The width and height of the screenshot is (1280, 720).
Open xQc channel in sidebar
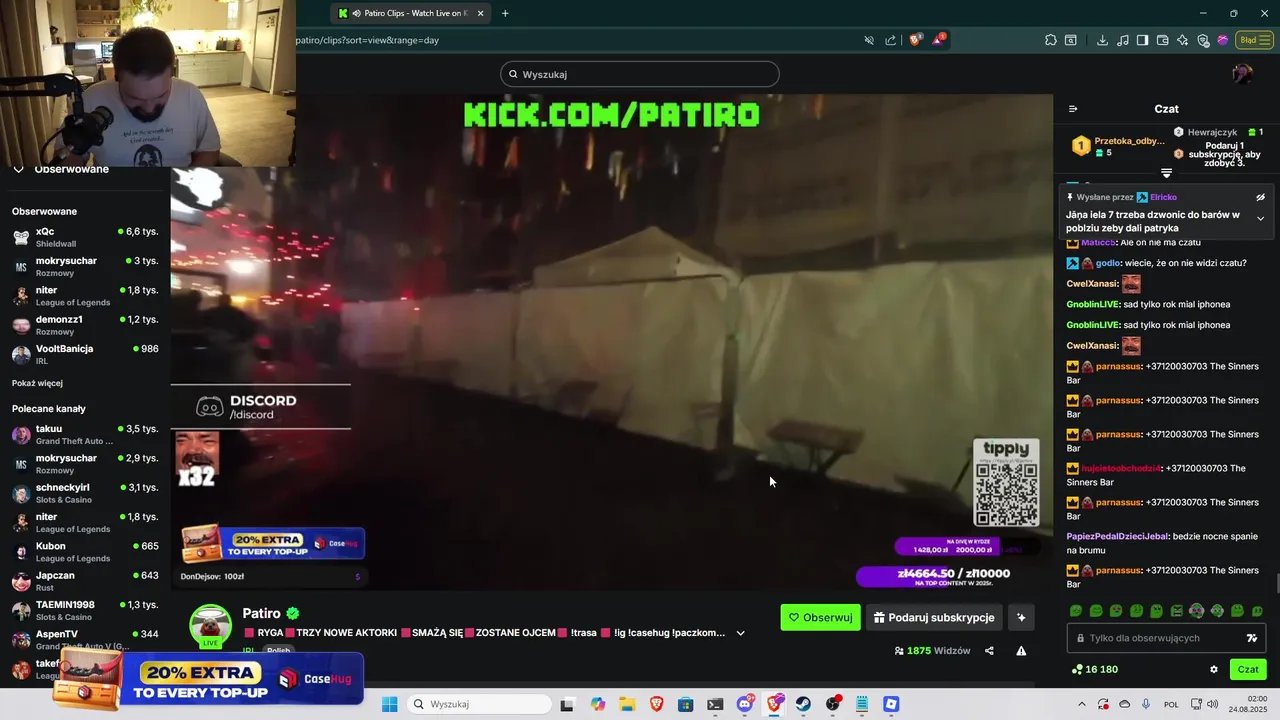tap(85, 237)
